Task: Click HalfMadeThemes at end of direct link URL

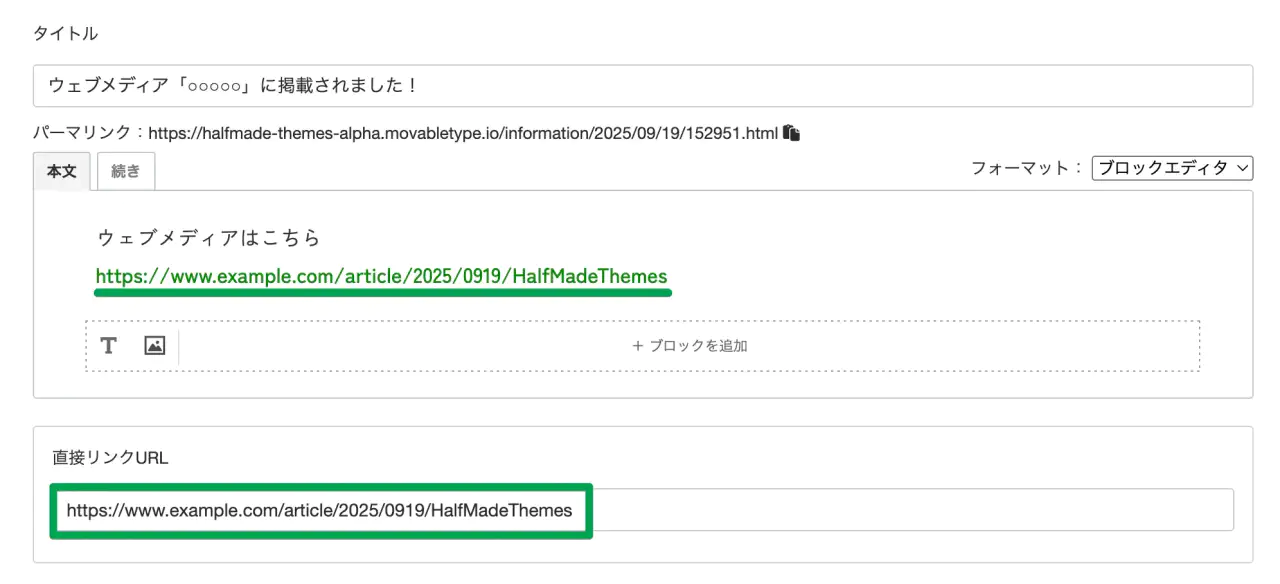Action: point(511,510)
